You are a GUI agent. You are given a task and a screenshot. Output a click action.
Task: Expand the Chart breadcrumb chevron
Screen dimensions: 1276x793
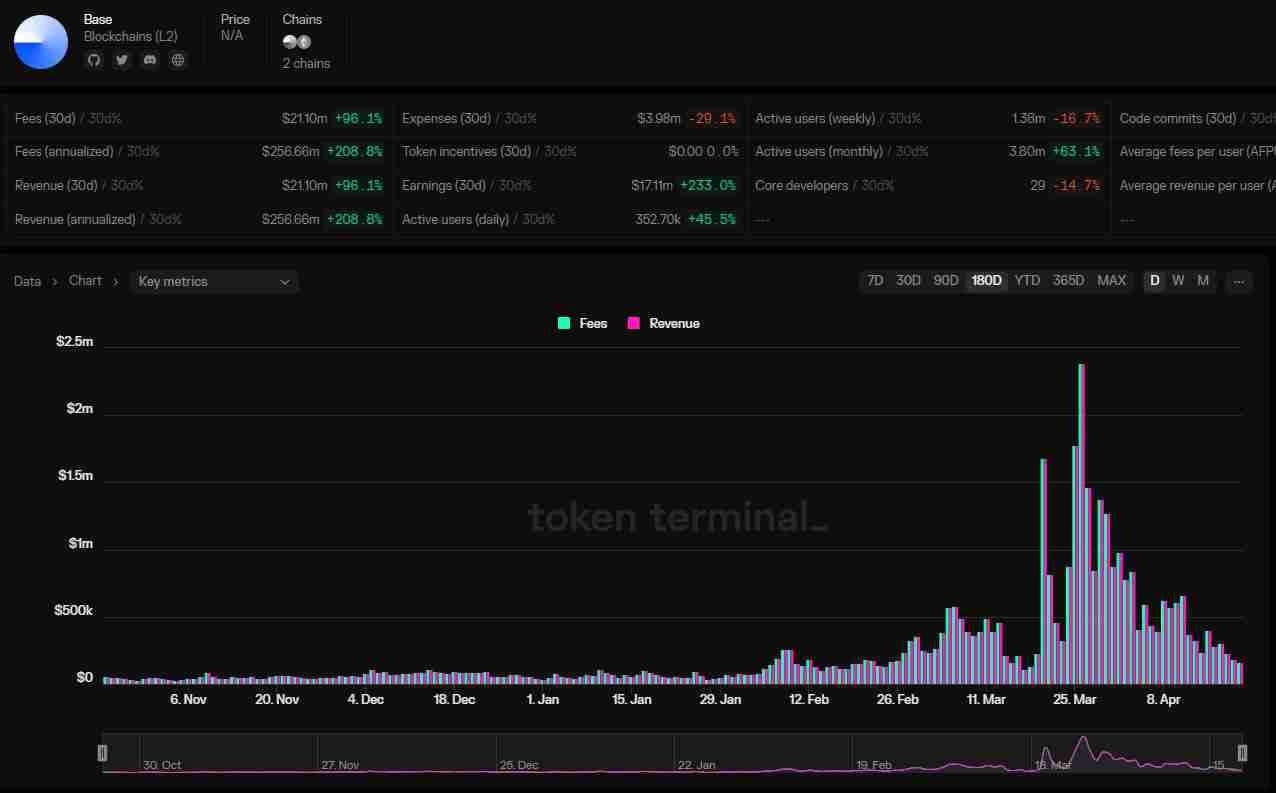click(x=116, y=282)
